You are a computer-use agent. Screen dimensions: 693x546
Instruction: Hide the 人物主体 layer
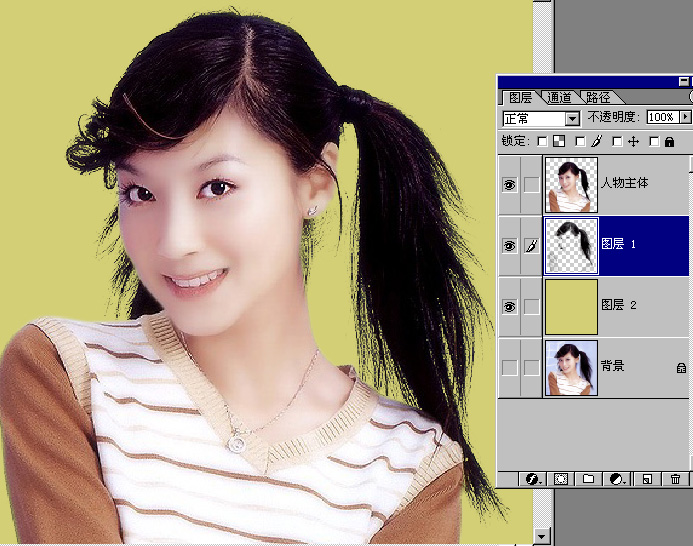[510, 185]
